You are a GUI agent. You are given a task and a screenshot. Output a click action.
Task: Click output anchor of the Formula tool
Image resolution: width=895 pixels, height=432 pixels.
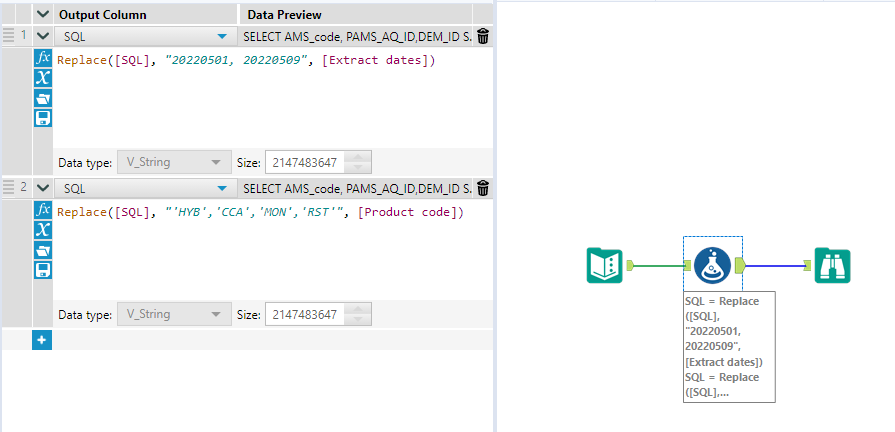pos(739,265)
